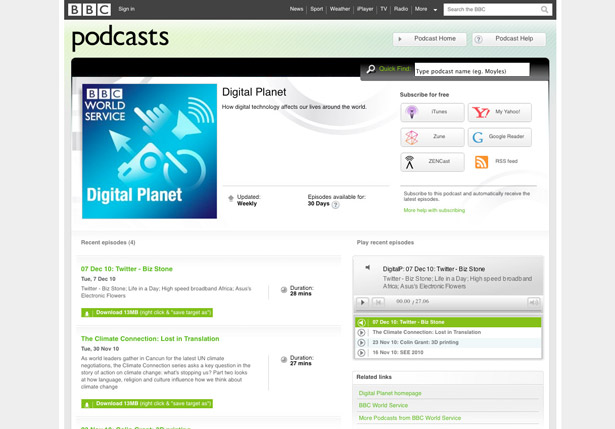
Task: Click the clock icon by 28 mins
Action: click(x=284, y=290)
